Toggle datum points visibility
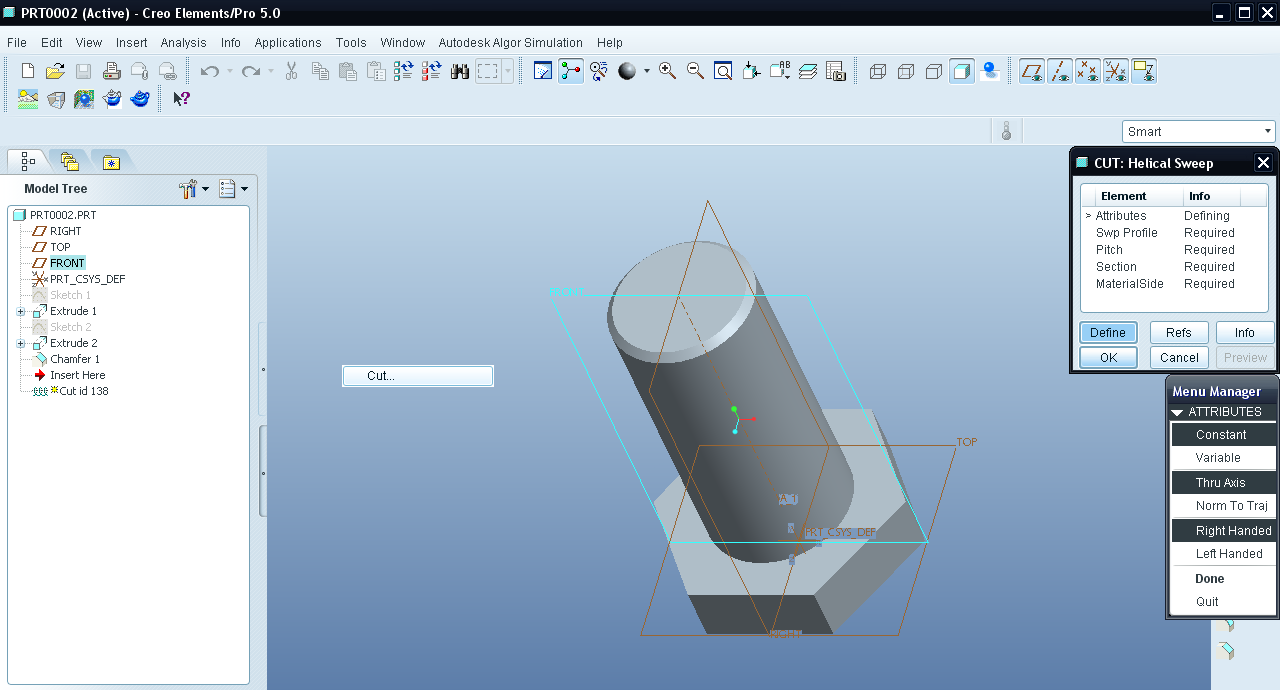Image resolution: width=1280 pixels, height=690 pixels. (1088, 71)
